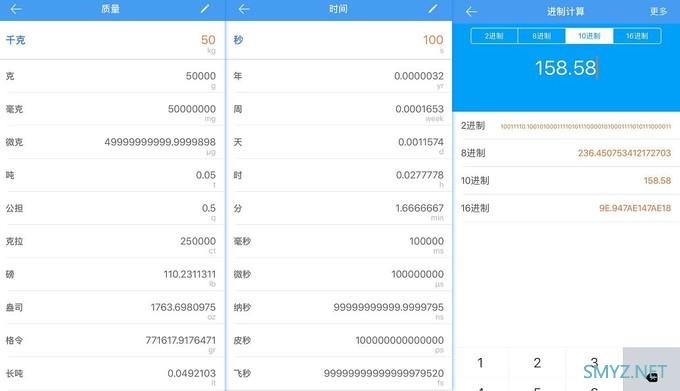
Task: Tap the 吨 row value 0.05
Action: point(206,175)
